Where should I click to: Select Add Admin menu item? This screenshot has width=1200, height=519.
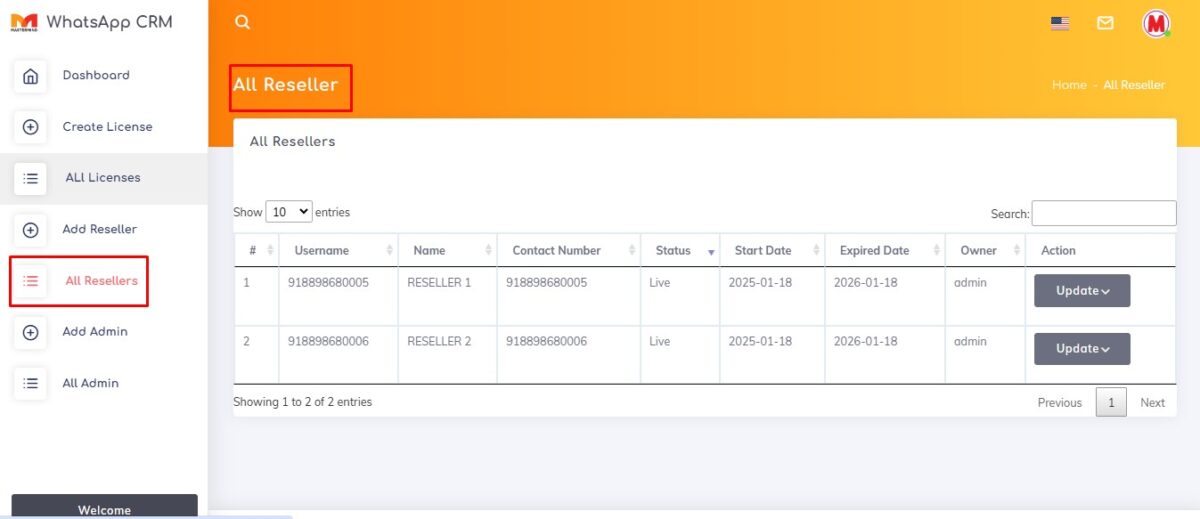click(95, 332)
